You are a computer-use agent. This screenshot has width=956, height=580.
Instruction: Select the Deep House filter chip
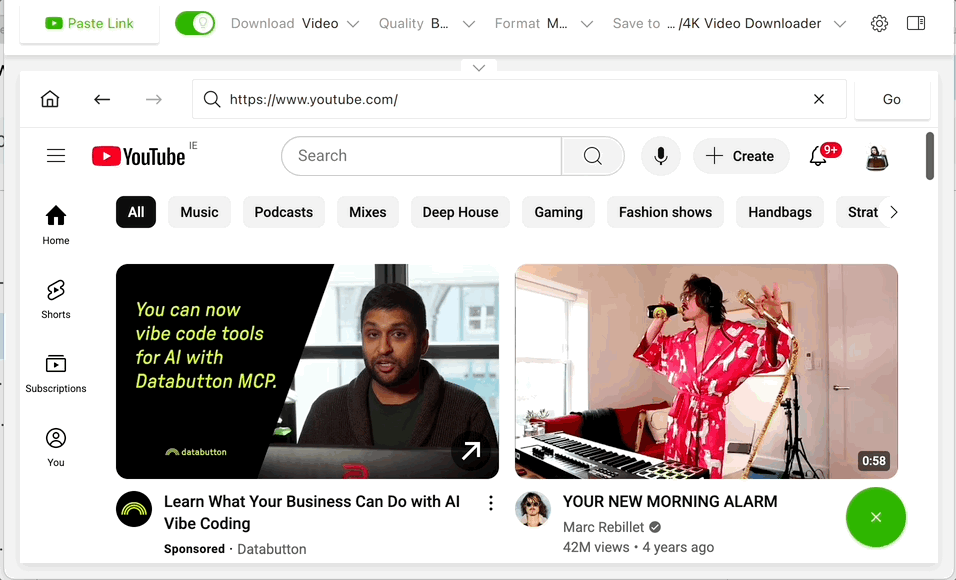pos(460,212)
